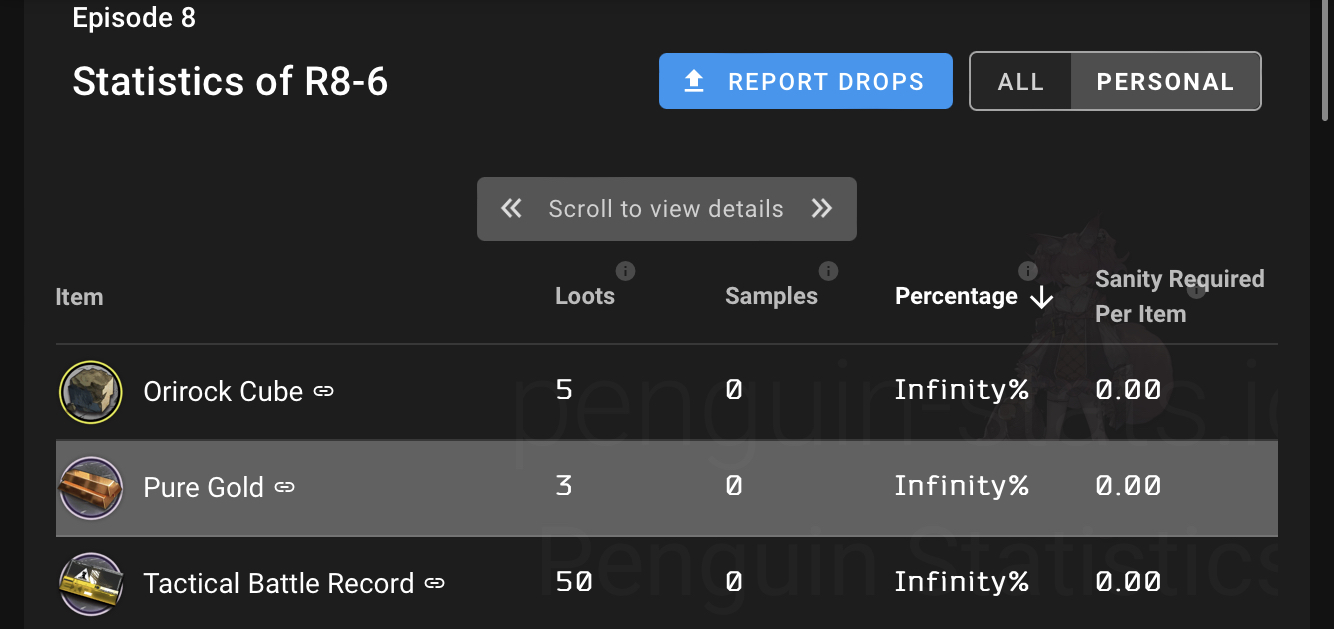1334x629 pixels.
Task: Click the info icon above Loots
Action: pyautogui.click(x=625, y=270)
